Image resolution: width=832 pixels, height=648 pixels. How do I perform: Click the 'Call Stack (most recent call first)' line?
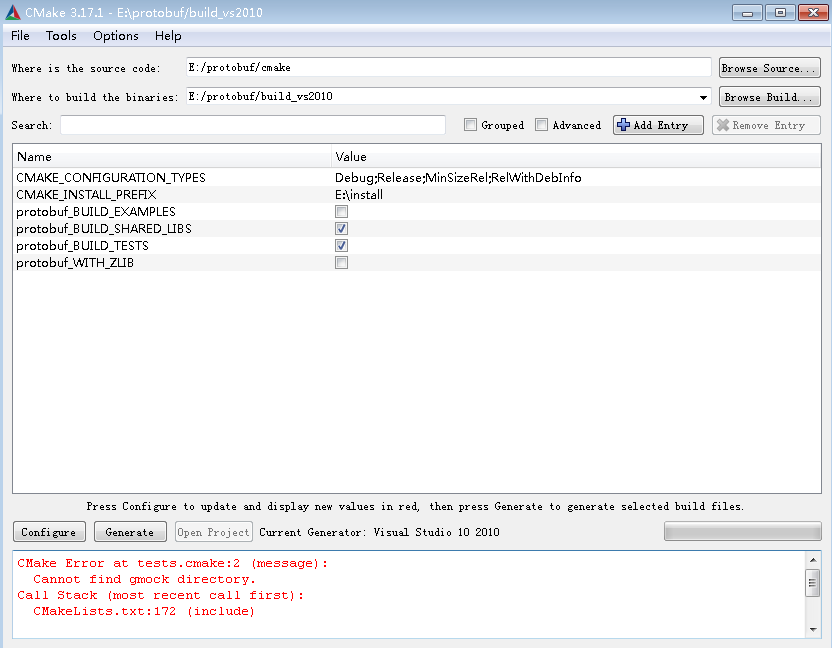point(160,595)
